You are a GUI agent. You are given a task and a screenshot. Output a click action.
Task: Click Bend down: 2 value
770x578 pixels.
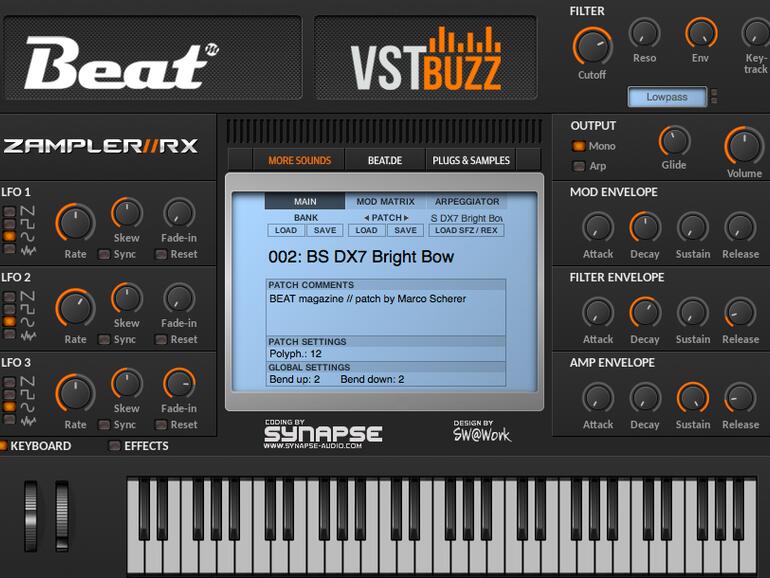pyautogui.click(x=372, y=379)
